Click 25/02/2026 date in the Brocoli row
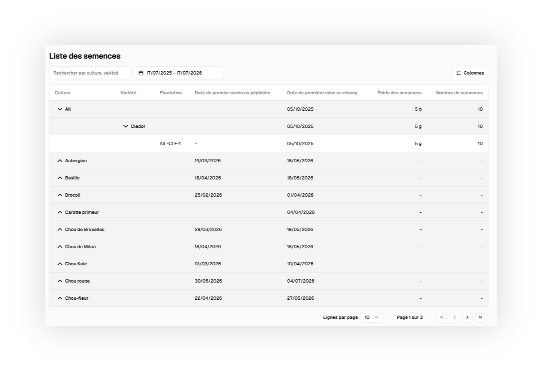The width and height of the screenshot is (542, 371). [x=208, y=195]
